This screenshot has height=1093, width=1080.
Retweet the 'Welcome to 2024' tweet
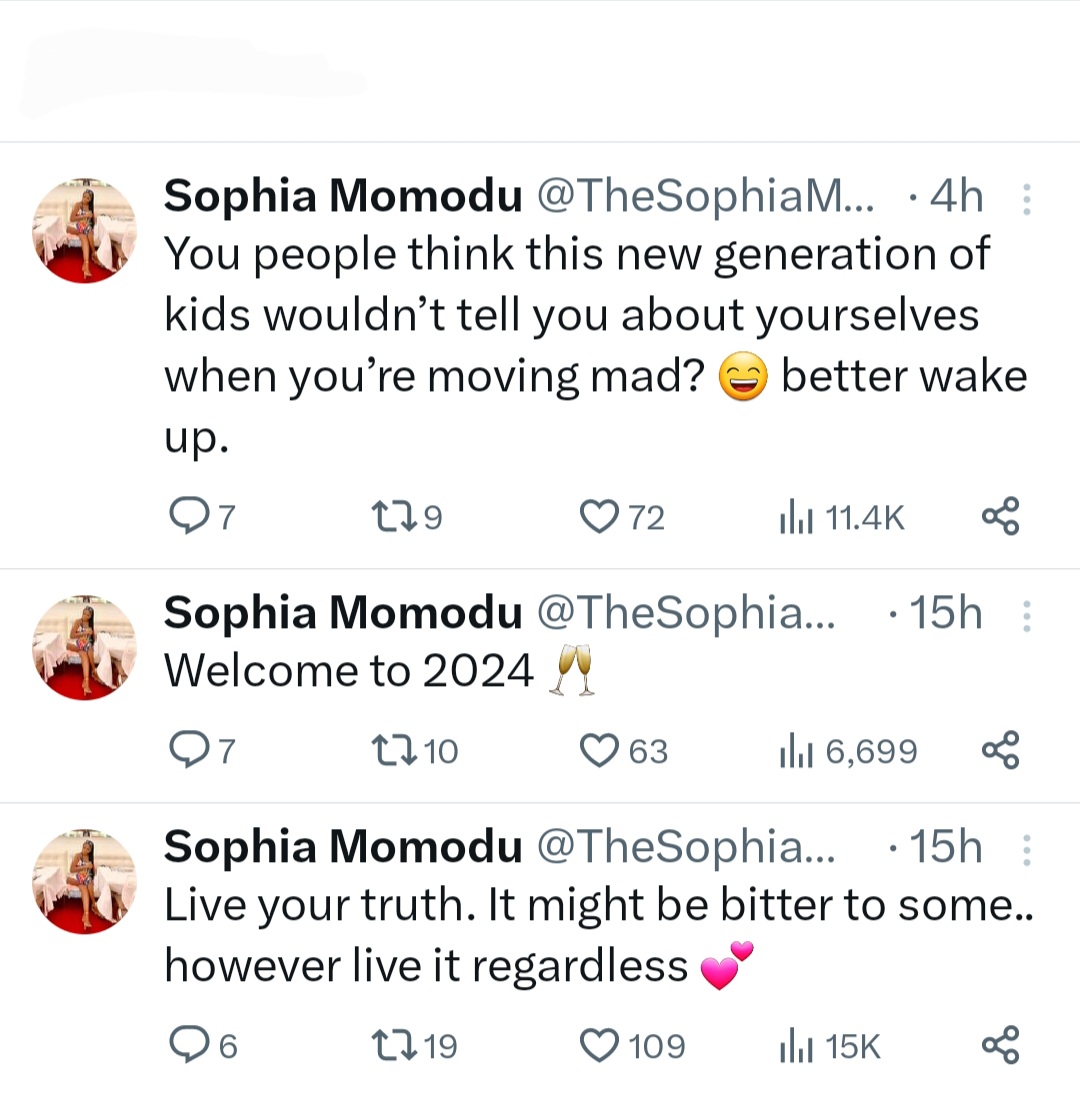coord(388,750)
